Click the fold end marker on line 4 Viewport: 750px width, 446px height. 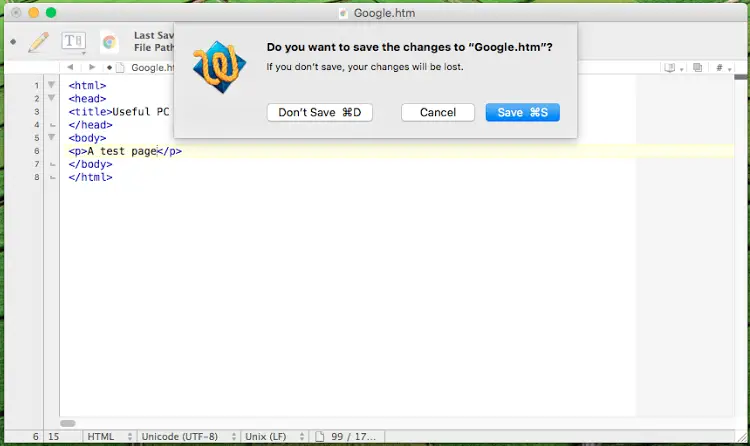[53, 125]
